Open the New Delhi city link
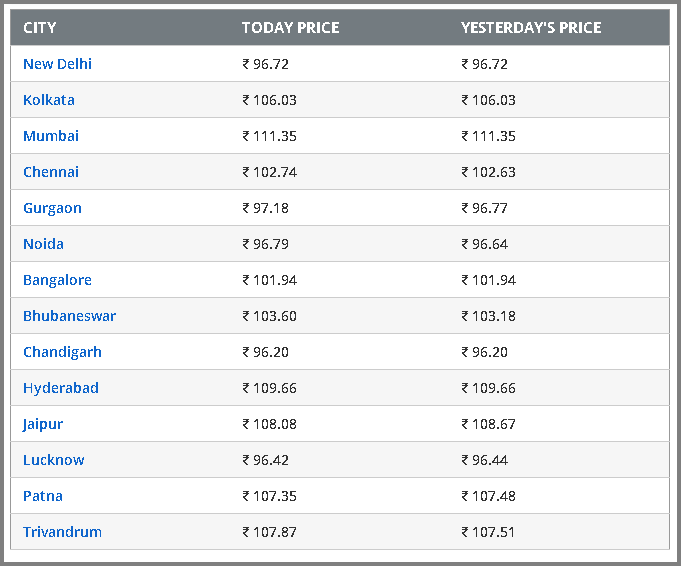Image resolution: width=681 pixels, height=566 pixels. pos(57,64)
